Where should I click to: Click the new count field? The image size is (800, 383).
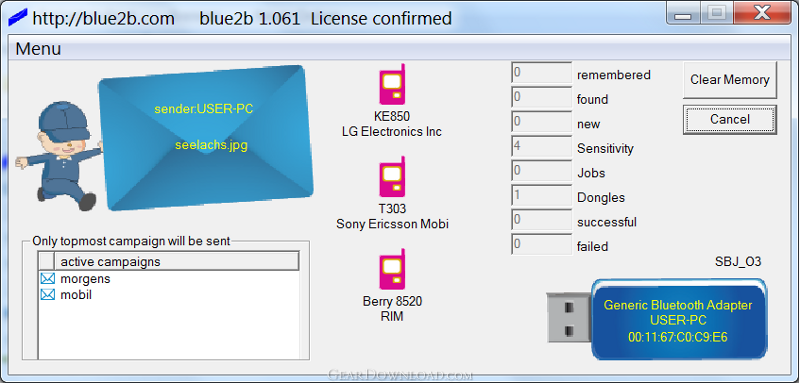[541, 121]
